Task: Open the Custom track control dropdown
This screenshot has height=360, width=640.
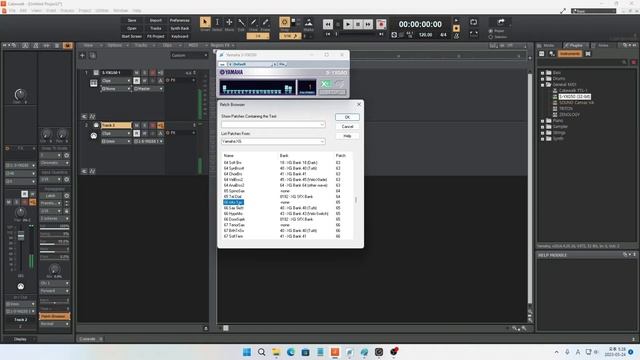Action: [189, 56]
